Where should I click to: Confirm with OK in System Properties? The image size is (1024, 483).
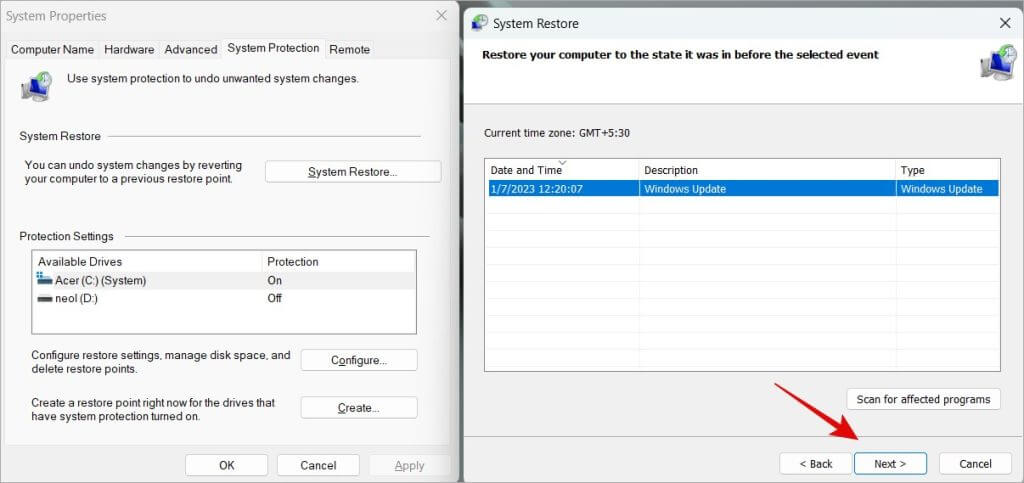(226, 465)
